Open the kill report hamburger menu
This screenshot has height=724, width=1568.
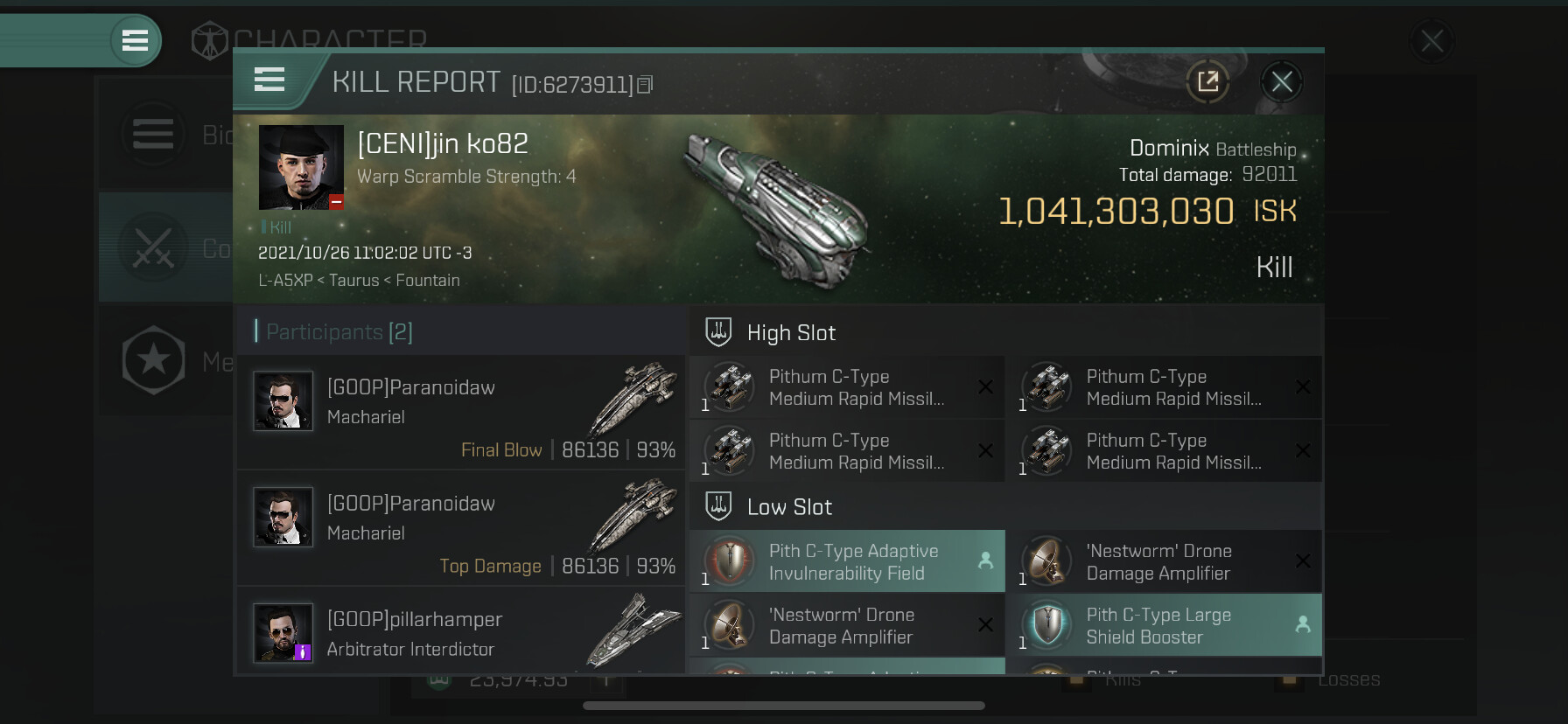point(269,80)
